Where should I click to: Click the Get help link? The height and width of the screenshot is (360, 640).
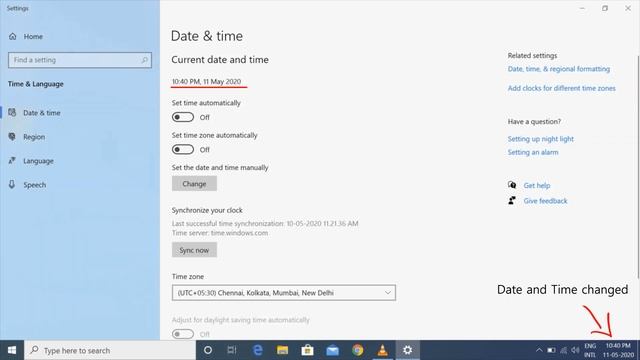pos(537,185)
